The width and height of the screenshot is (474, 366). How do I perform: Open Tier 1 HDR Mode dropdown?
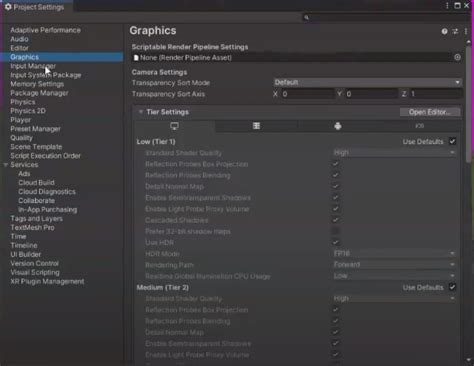point(394,254)
